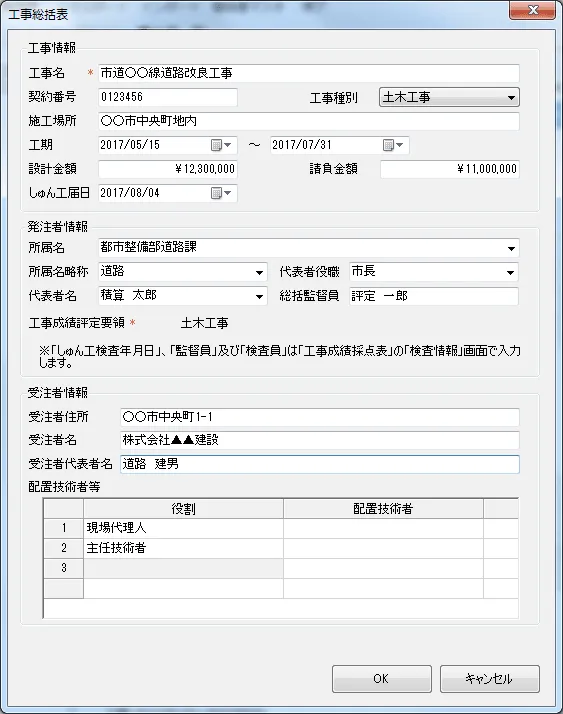Select row 2 header in table
The image size is (563, 714).
[64, 548]
